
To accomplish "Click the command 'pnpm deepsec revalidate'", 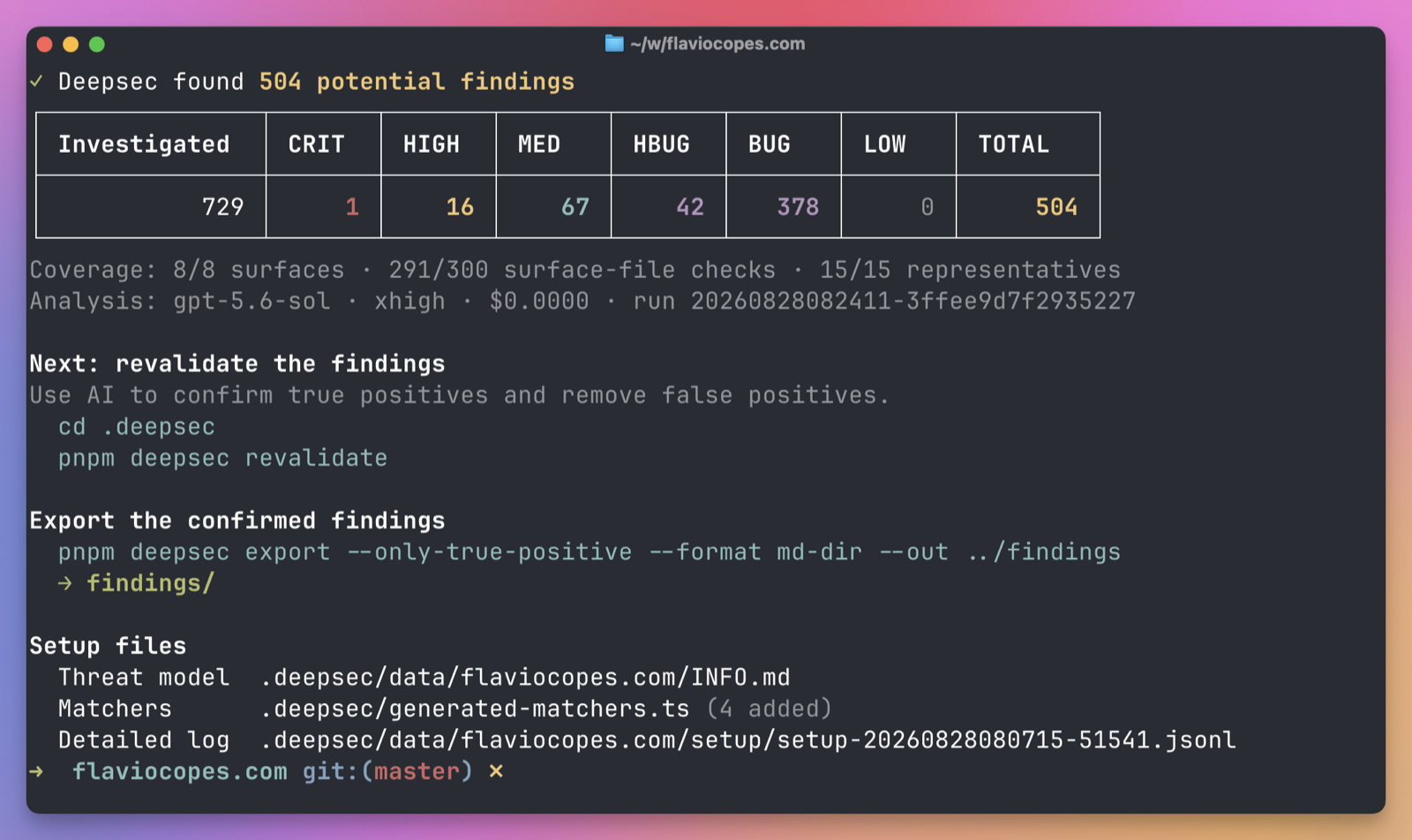I will pos(222,458).
